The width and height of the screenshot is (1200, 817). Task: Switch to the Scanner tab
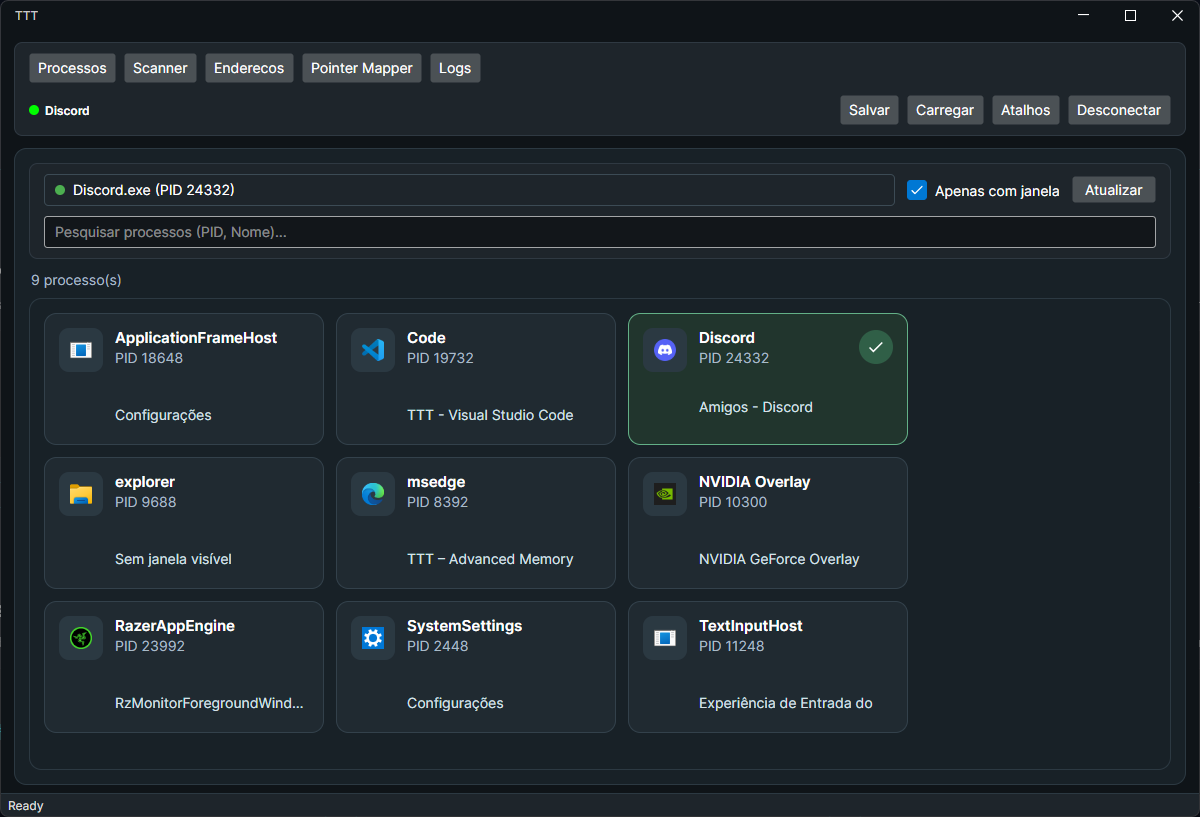coord(160,68)
